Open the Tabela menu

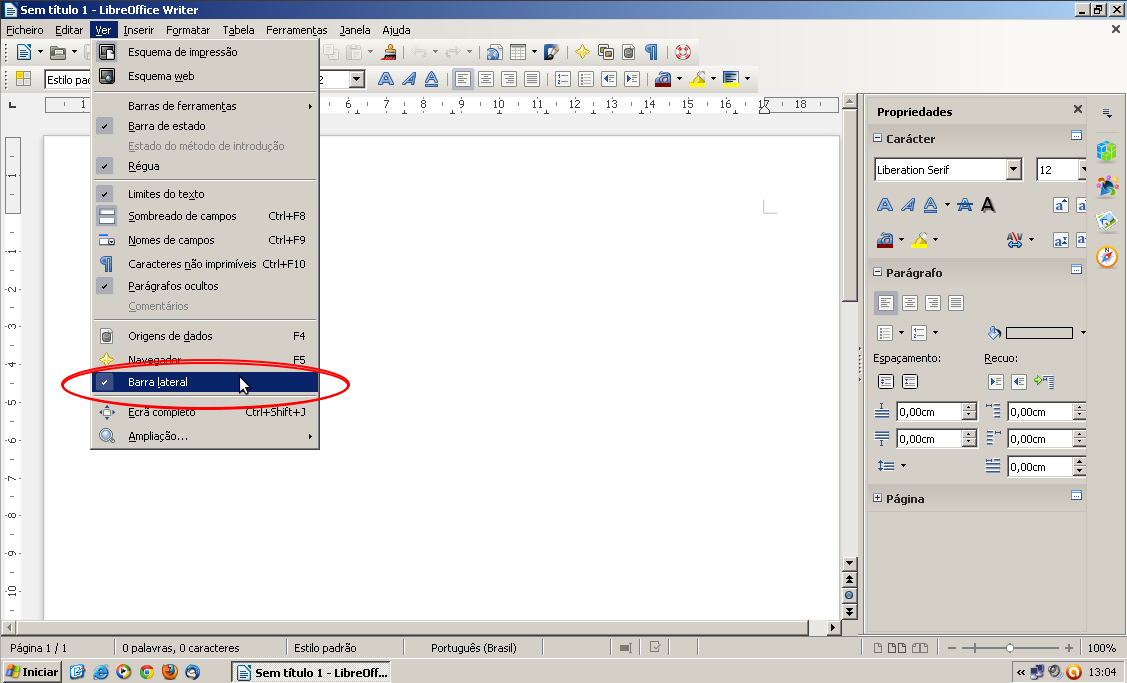(x=238, y=30)
